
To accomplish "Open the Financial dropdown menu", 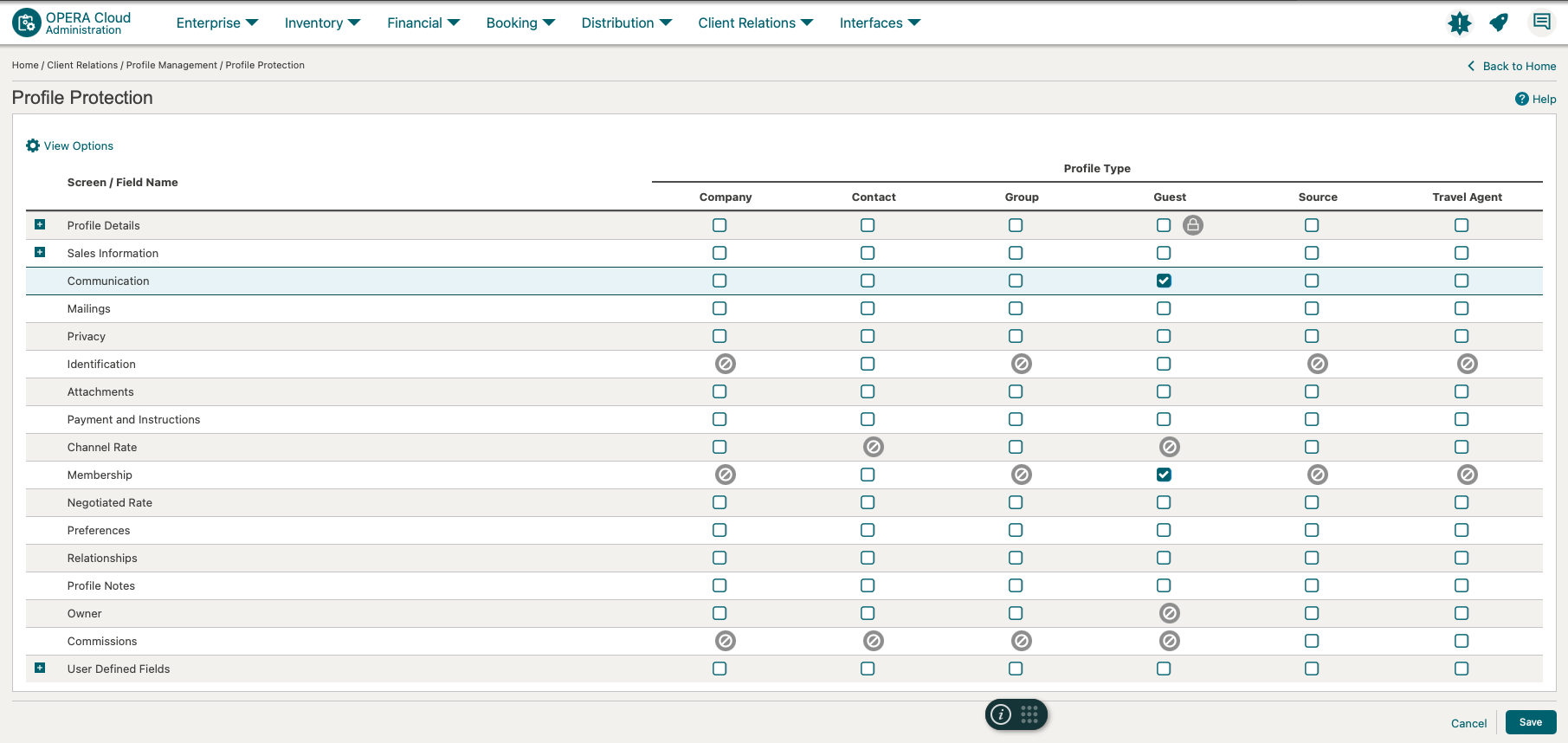I will [x=423, y=23].
